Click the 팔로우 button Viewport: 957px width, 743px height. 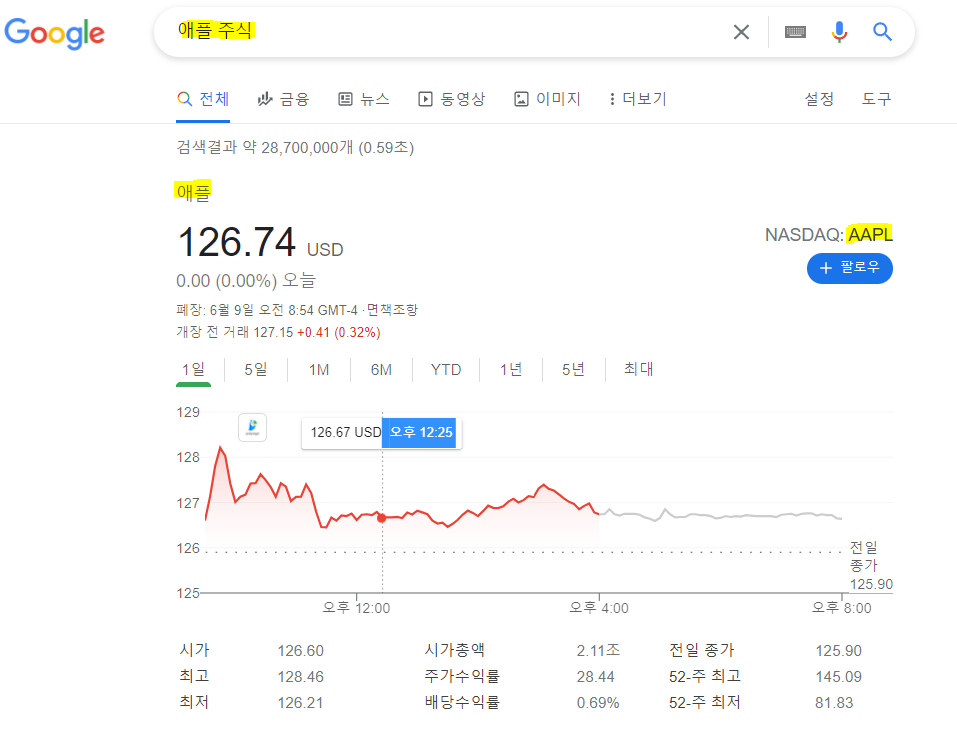850,268
